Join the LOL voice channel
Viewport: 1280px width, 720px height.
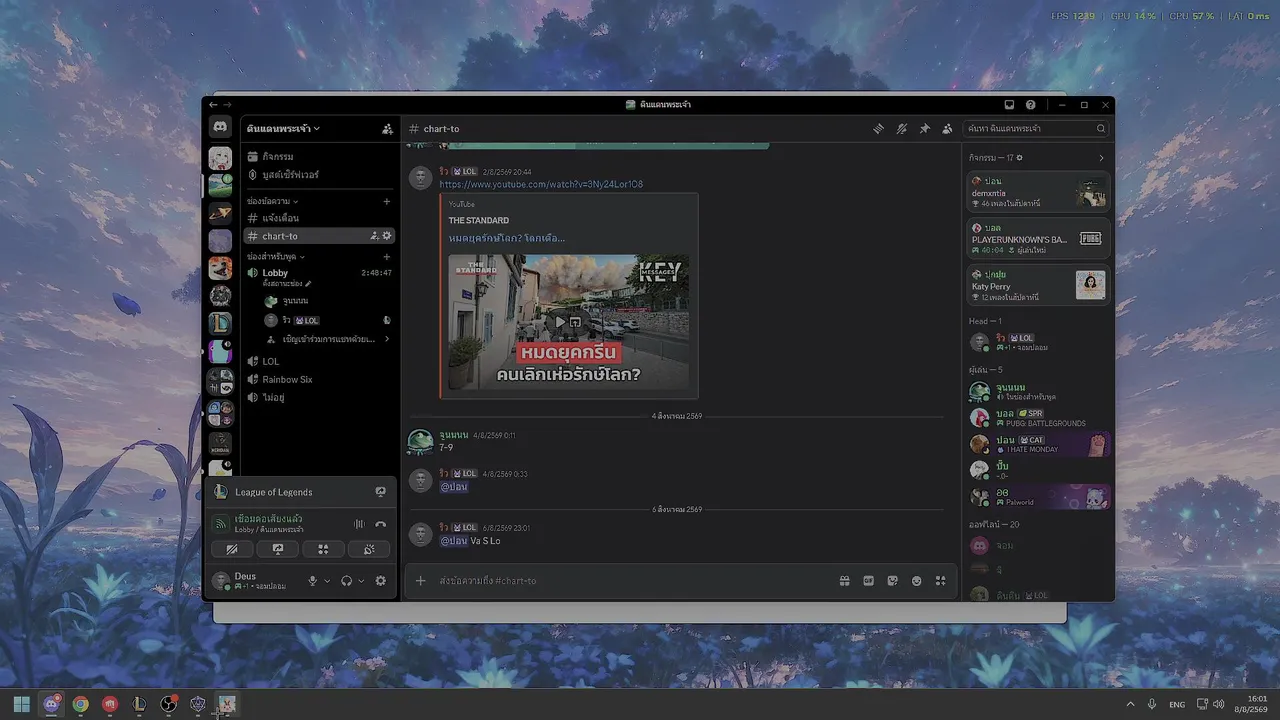click(x=319, y=361)
